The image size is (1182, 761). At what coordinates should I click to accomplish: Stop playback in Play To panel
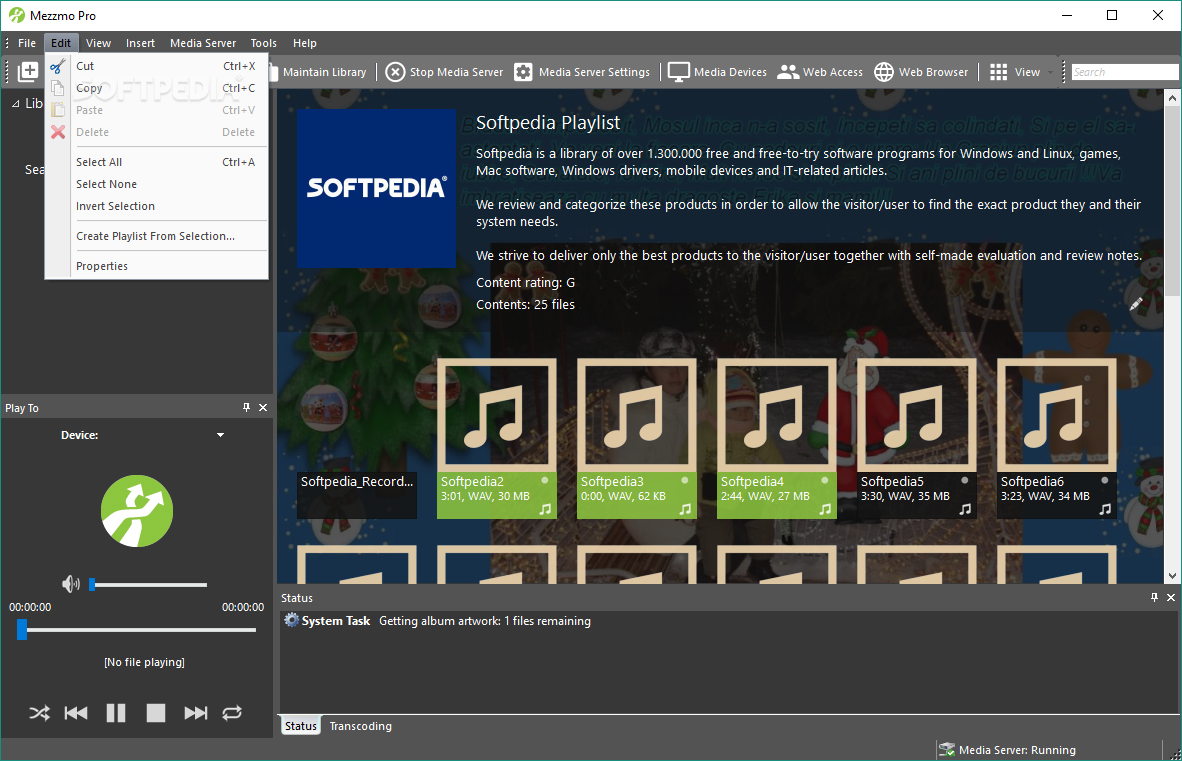[x=156, y=713]
